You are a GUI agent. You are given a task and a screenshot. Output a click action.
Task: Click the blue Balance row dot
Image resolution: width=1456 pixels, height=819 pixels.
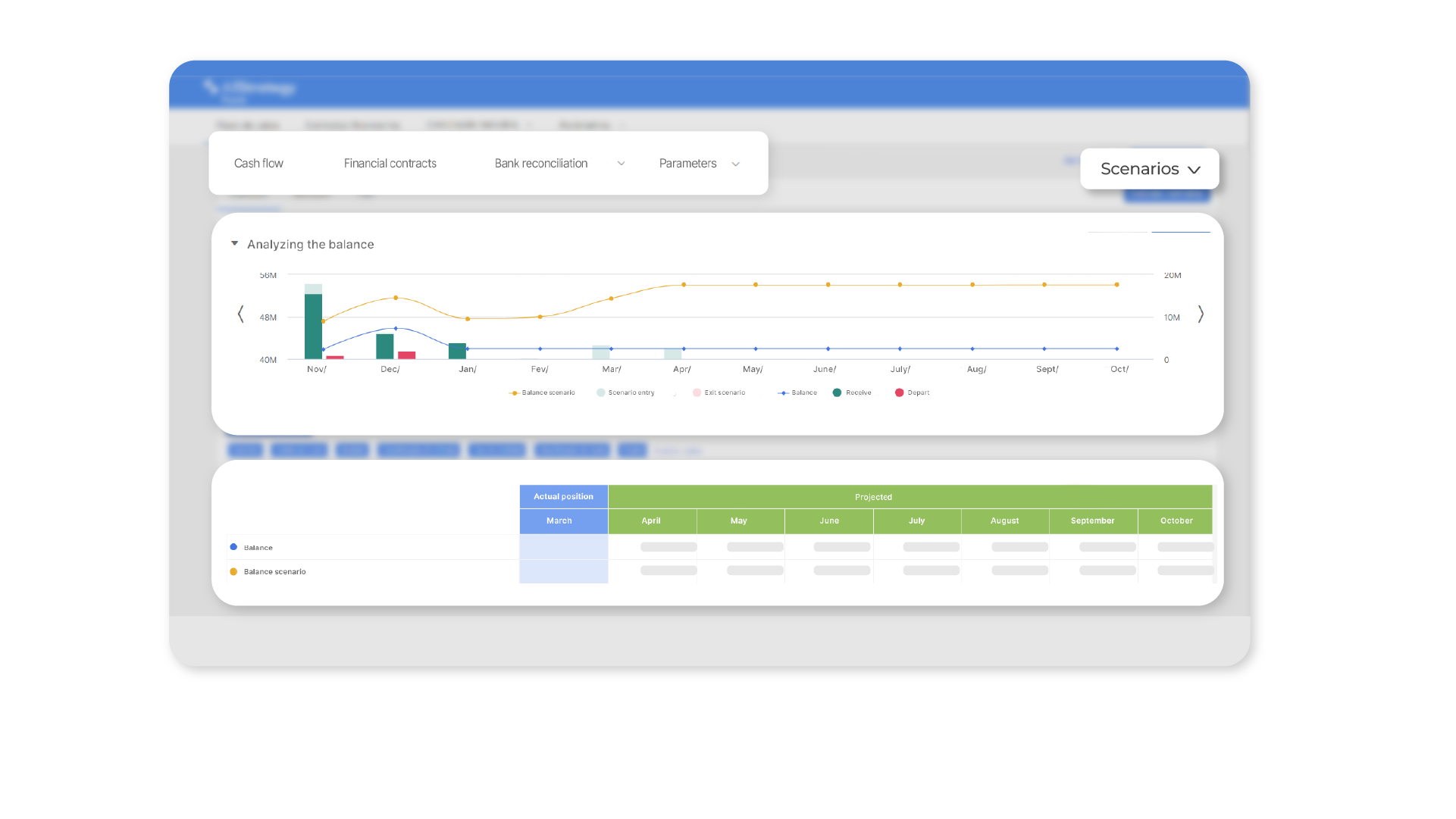[233, 547]
